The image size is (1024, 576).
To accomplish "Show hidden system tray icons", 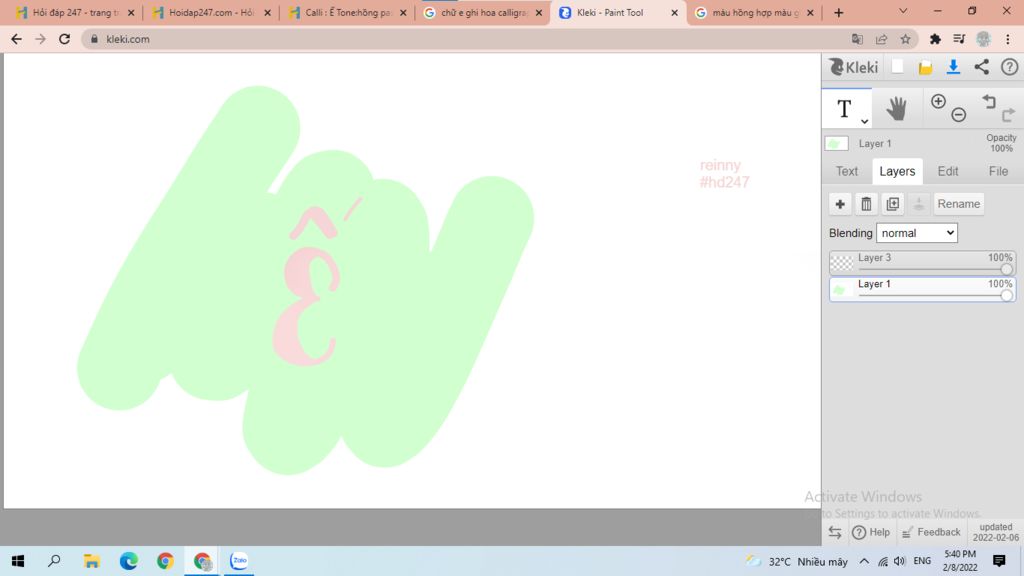I will [864, 561].
